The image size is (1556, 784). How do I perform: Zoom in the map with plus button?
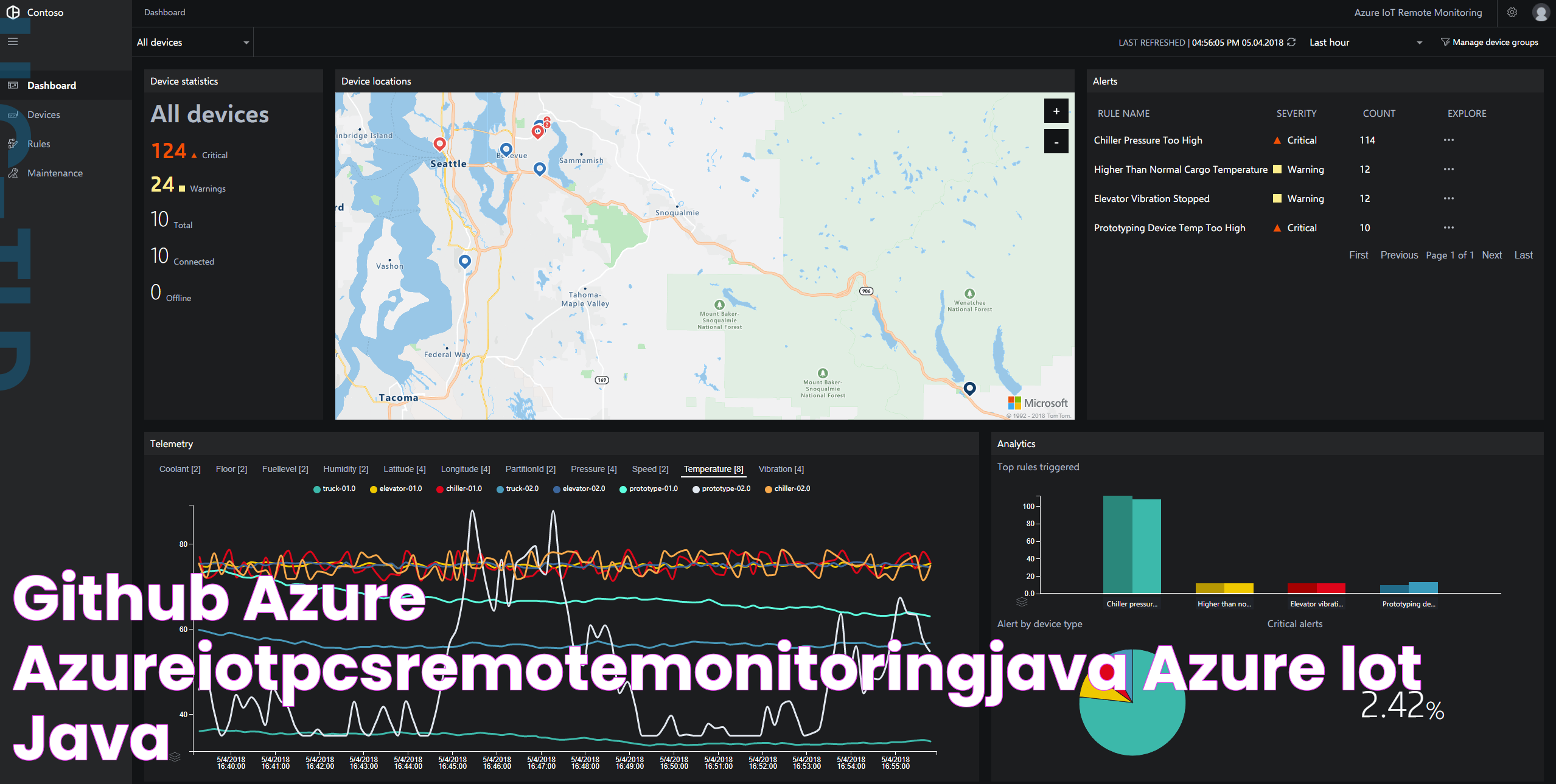click(1056, 111)
